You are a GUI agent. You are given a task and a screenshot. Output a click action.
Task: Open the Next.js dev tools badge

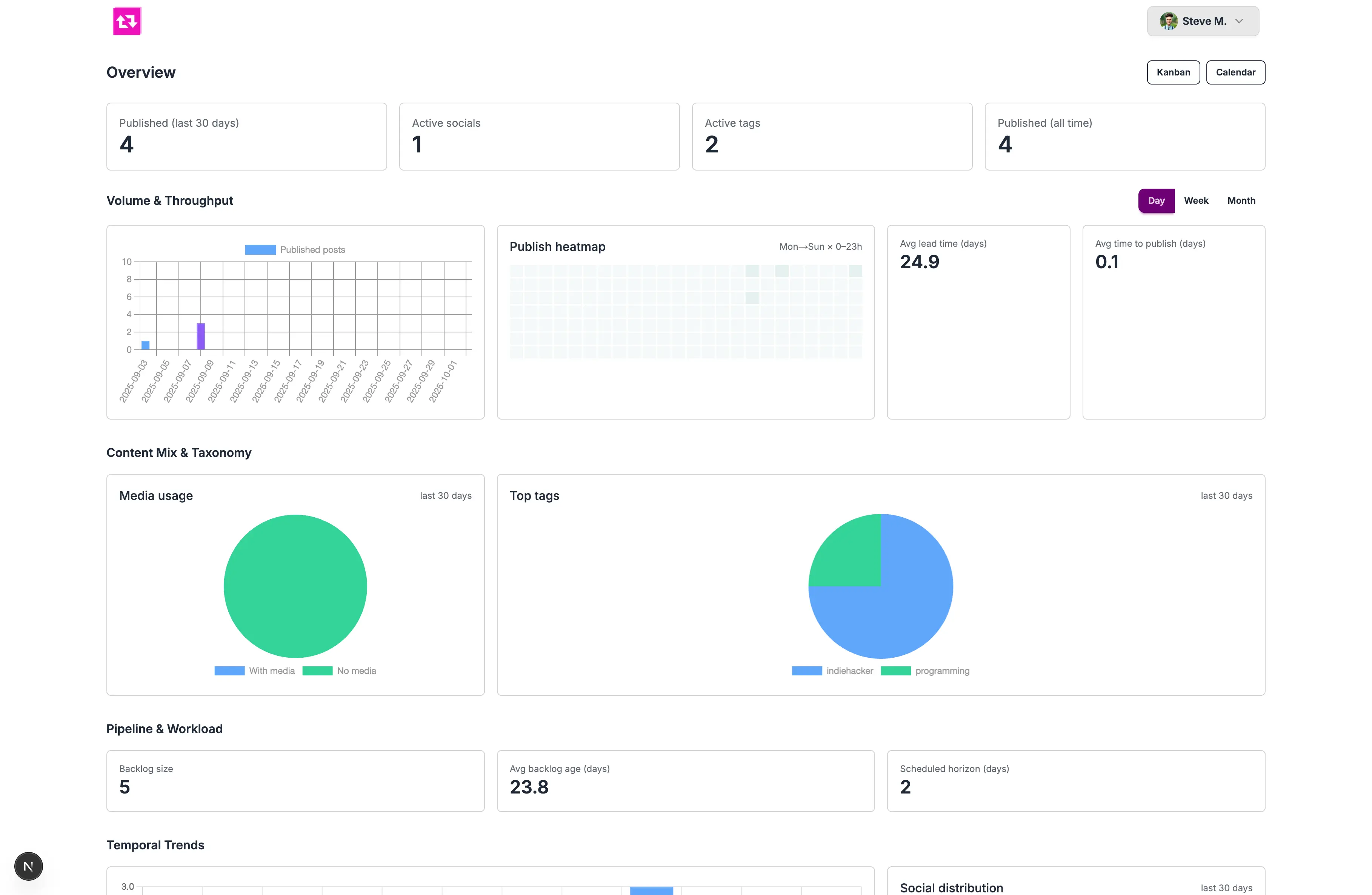point(28,866)
